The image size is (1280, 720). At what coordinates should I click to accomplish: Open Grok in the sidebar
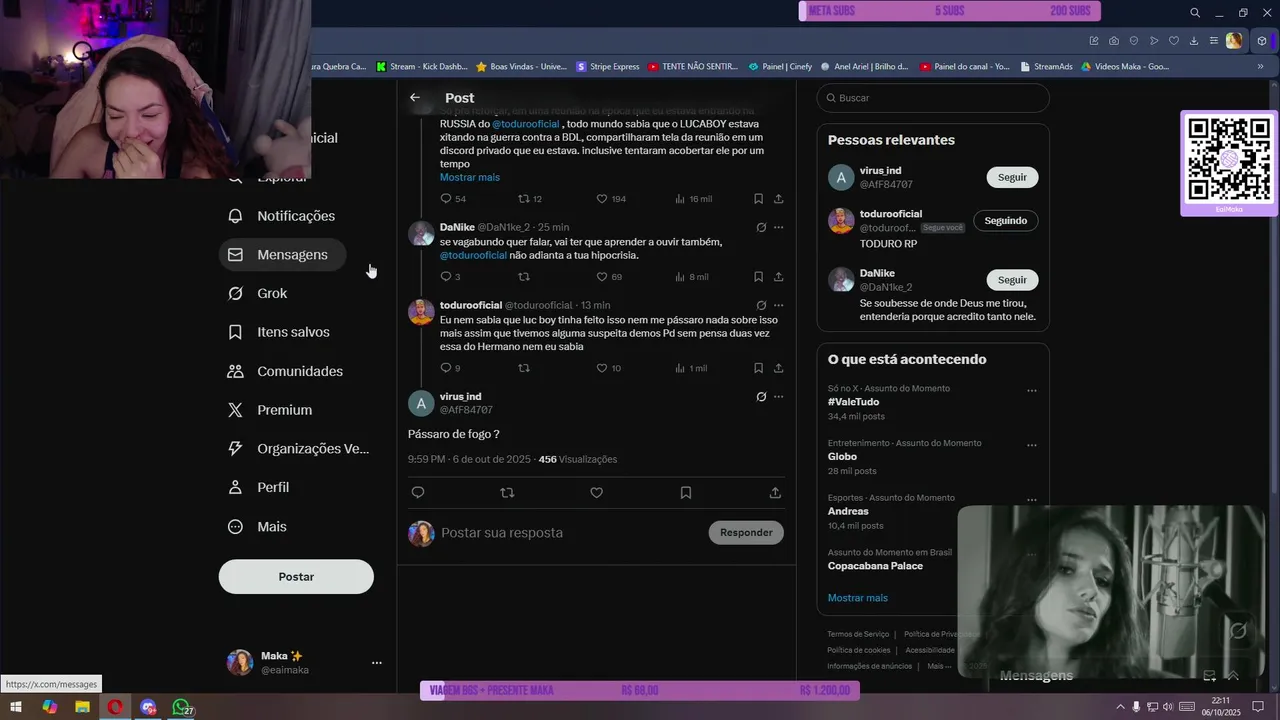tap(258, 293)
